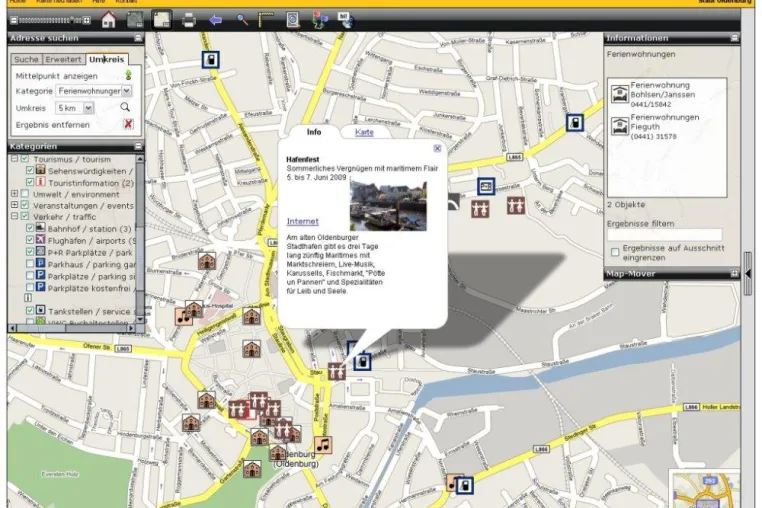
Task: Switch to the satellite imagery view icon
Action: pyautogui.click(x=135, y=20)
